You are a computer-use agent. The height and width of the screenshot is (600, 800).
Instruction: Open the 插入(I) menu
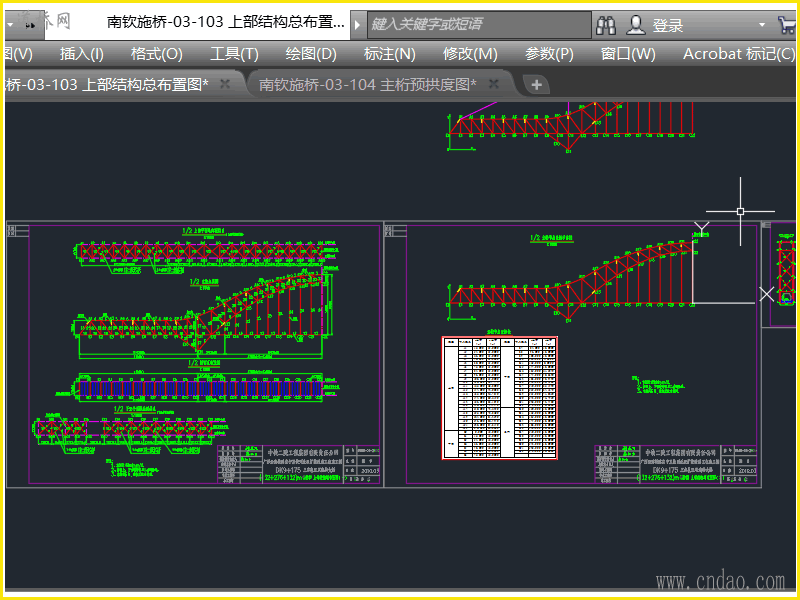coord(82,54)
